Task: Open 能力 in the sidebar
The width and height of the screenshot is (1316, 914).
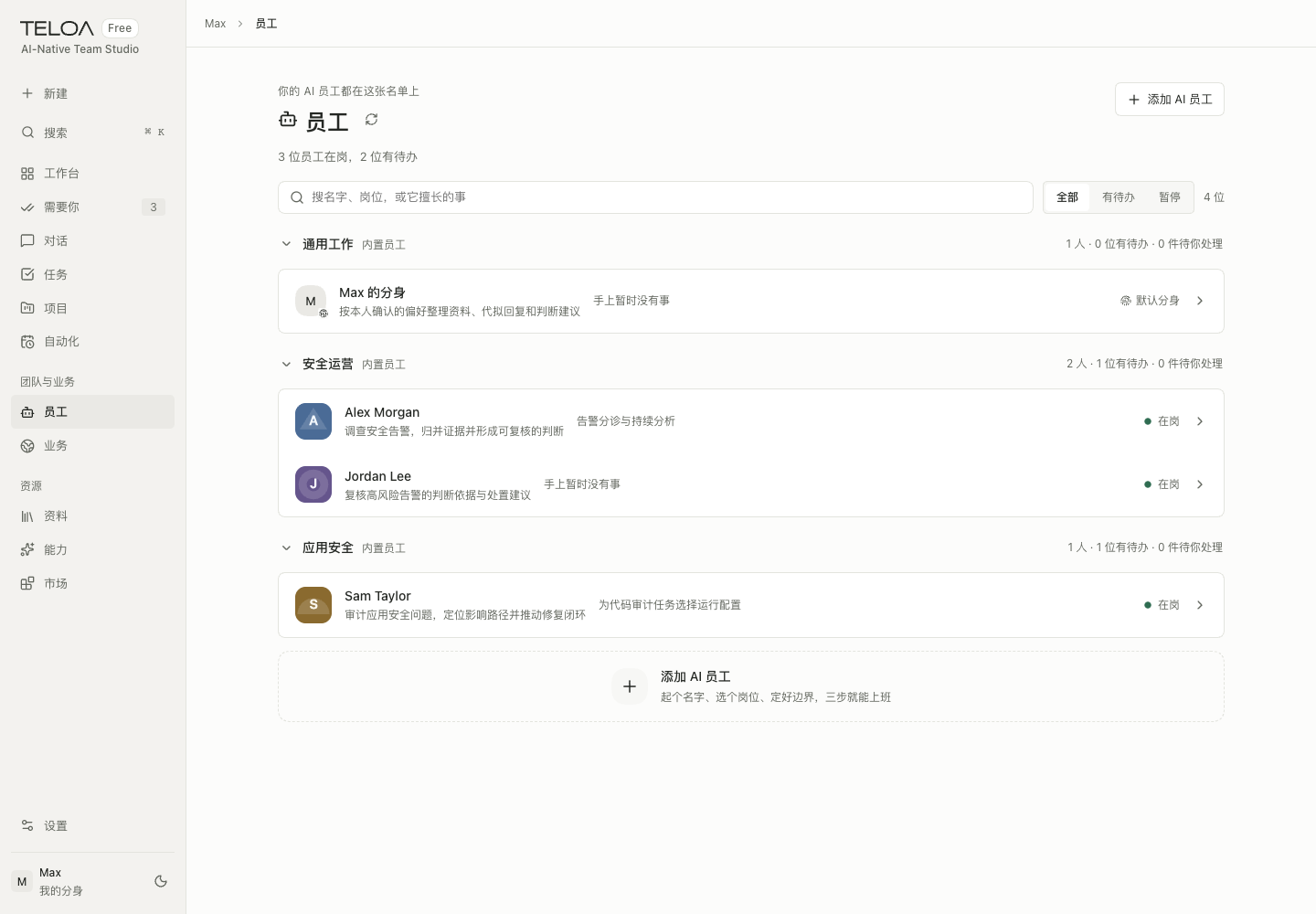Action: [92, 550]
